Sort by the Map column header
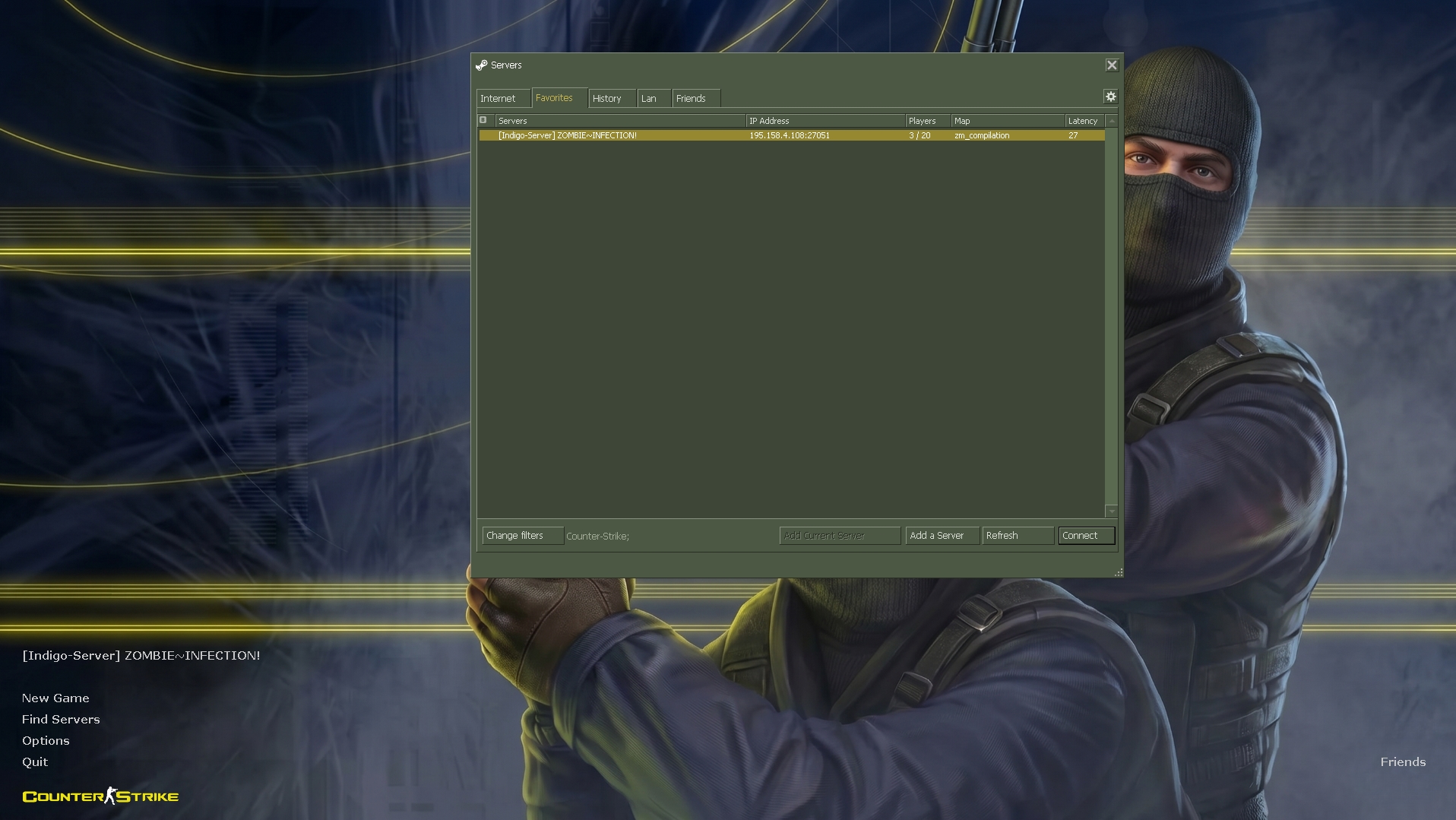 [x=1008, y=121]
